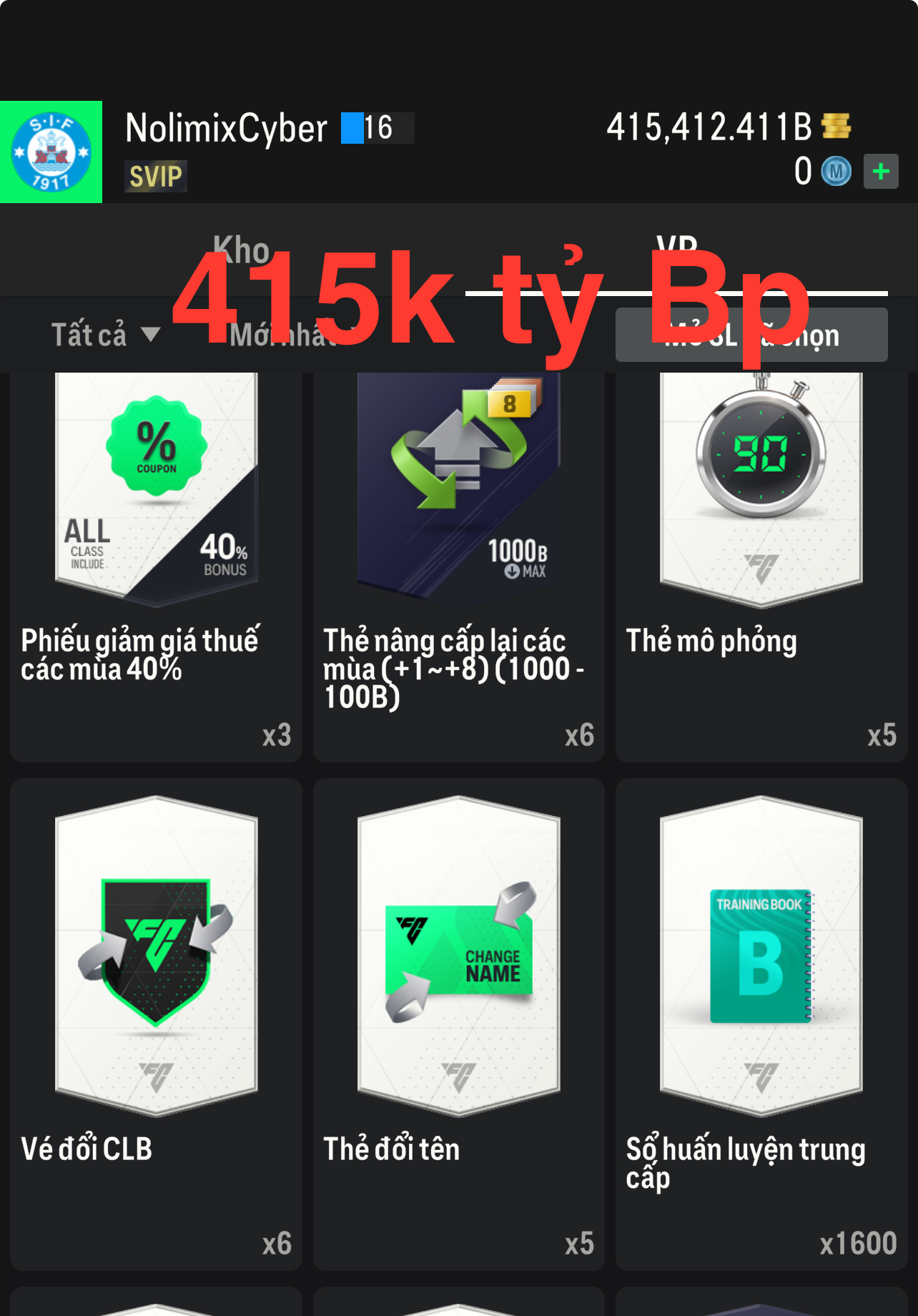Tap the green plus add-currency icon

(x=881, y=172)
